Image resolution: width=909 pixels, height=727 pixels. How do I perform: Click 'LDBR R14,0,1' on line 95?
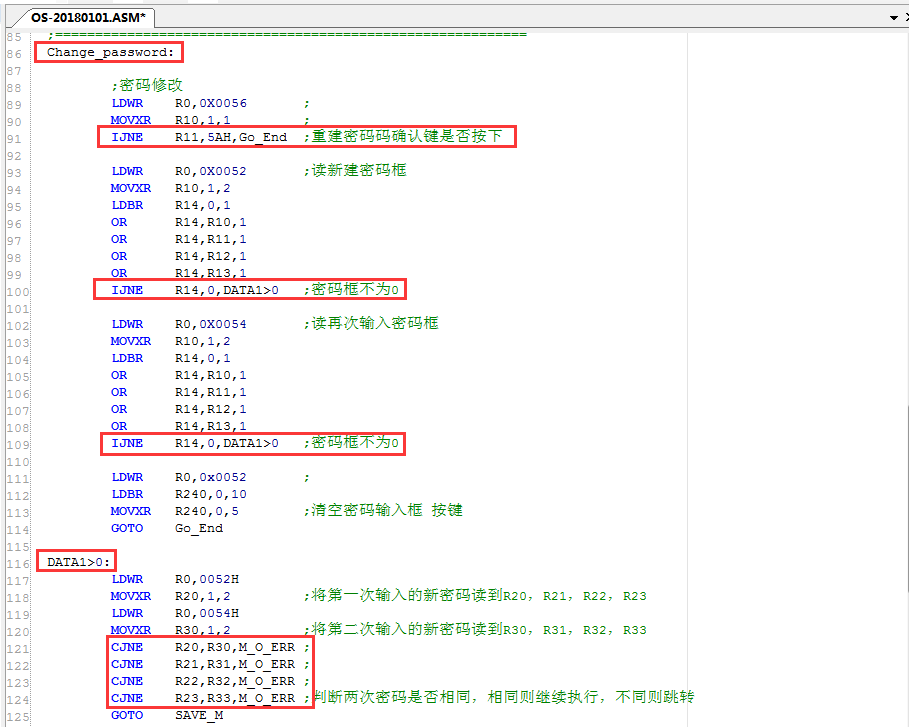pos(171,205)
